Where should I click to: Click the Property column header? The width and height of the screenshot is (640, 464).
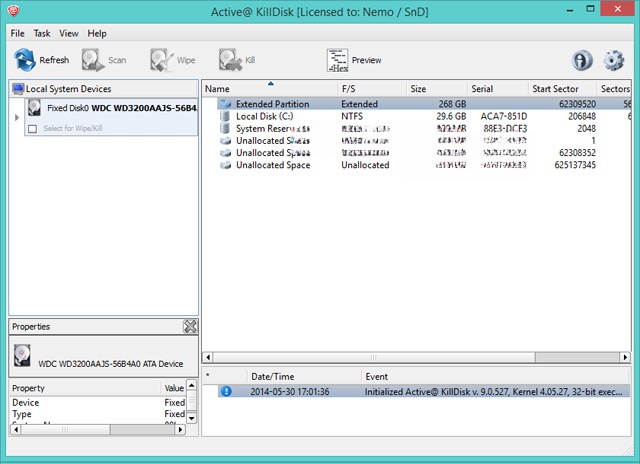click(x=85, y=388)
